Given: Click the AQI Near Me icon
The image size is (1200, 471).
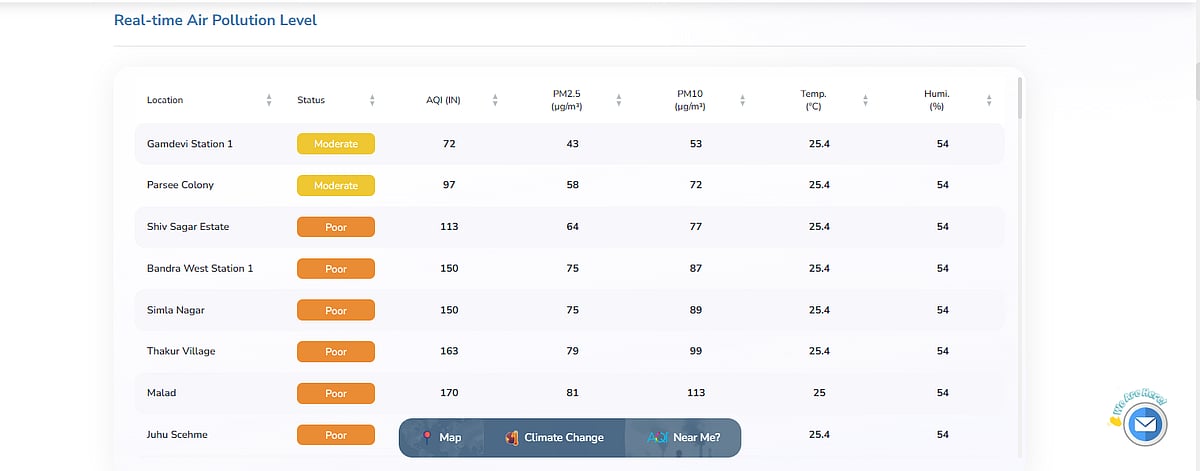Looking at the screenshot, I should pos(657,437).
